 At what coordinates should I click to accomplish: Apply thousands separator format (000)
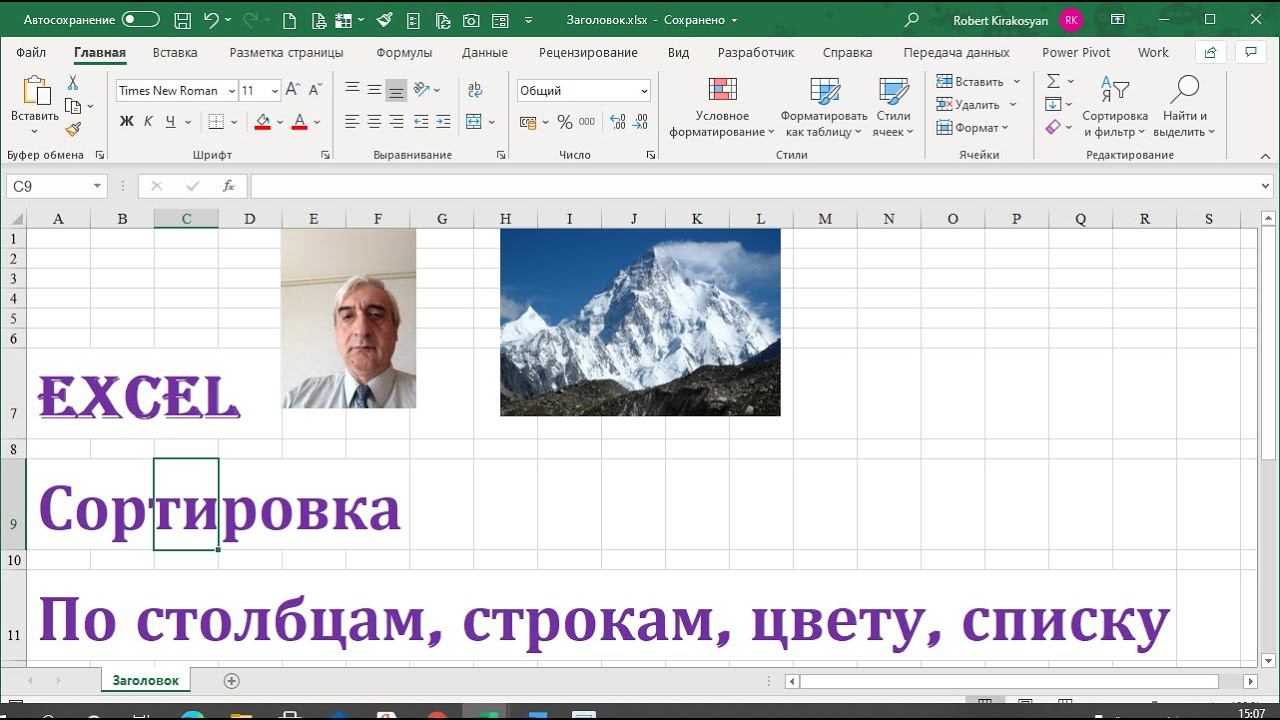point(587,122)
